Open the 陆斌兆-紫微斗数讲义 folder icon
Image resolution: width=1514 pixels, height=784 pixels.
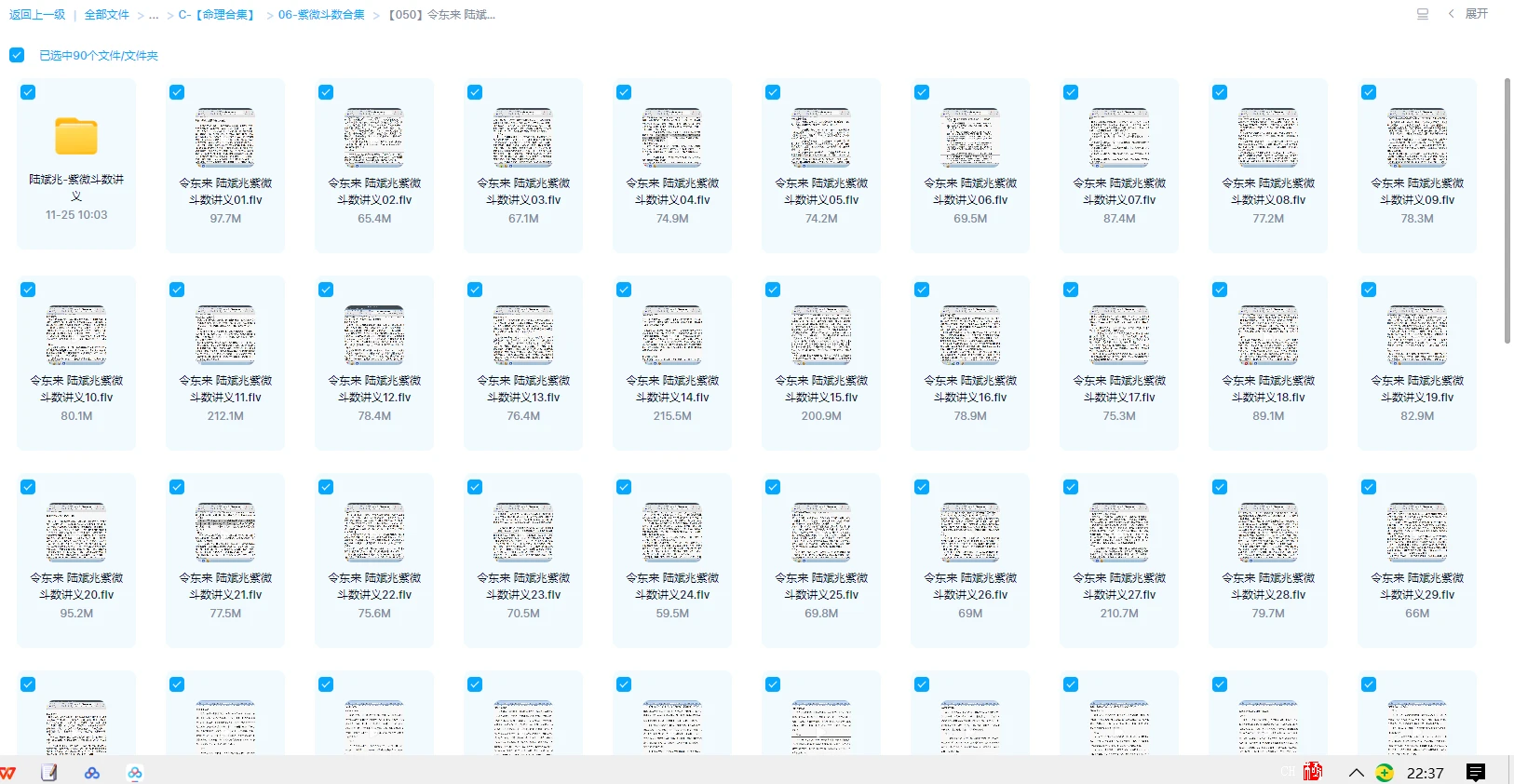pyautogui.click(x=76, y=137)
